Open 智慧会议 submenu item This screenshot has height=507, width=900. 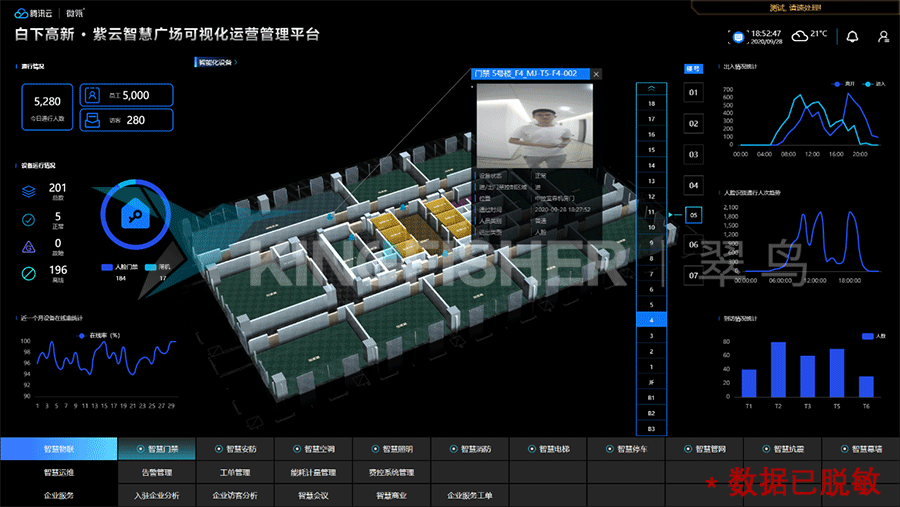coord(313,496)
